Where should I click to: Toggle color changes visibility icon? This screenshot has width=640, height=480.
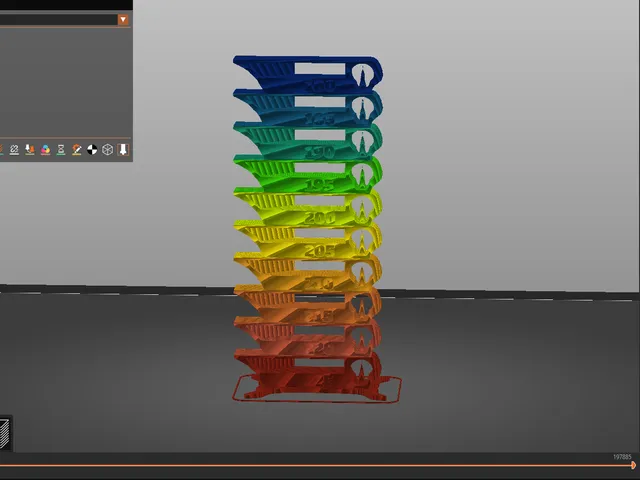click(x=45, y=150)
